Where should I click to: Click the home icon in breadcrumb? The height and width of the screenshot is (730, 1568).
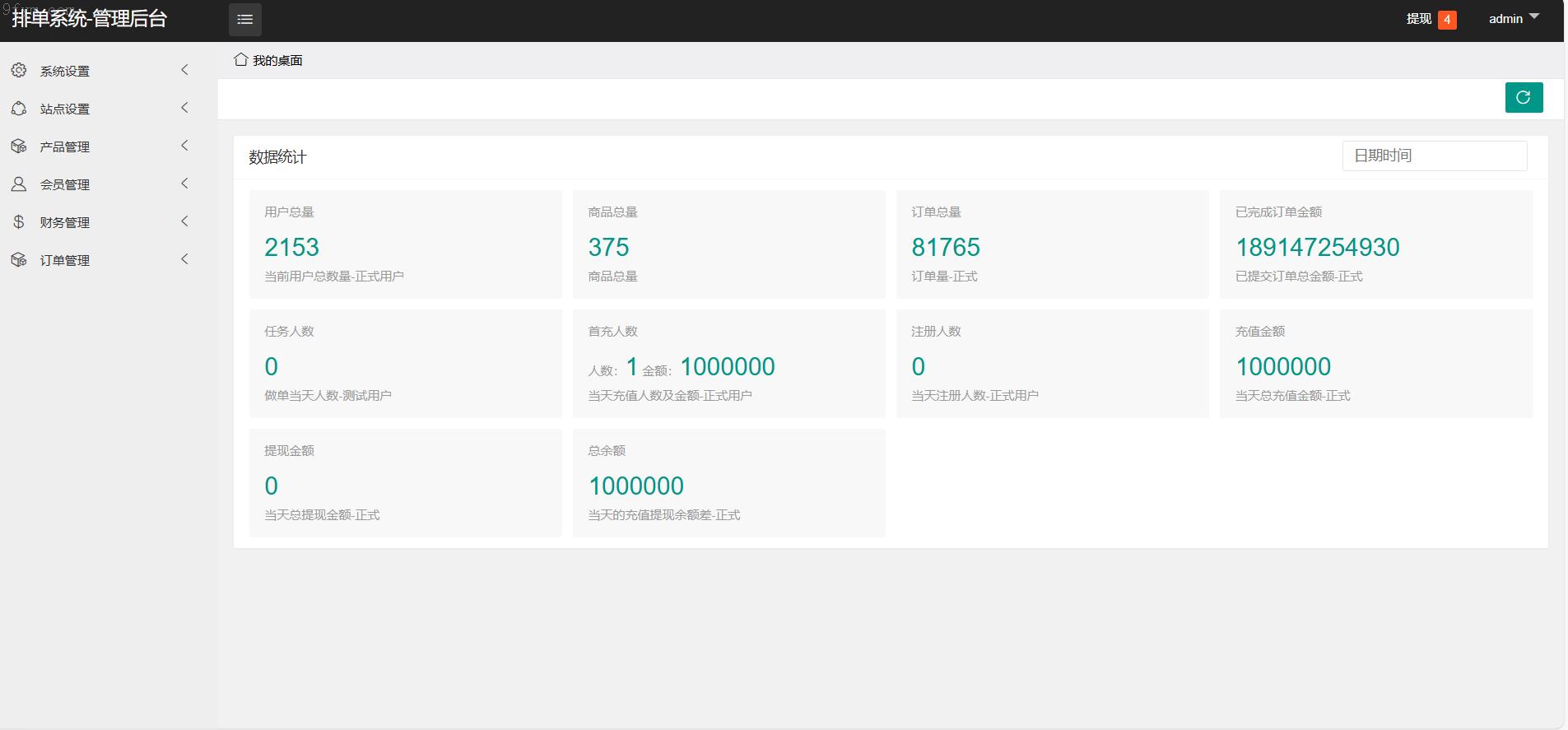pyautogui.click(x=241, y=60)
